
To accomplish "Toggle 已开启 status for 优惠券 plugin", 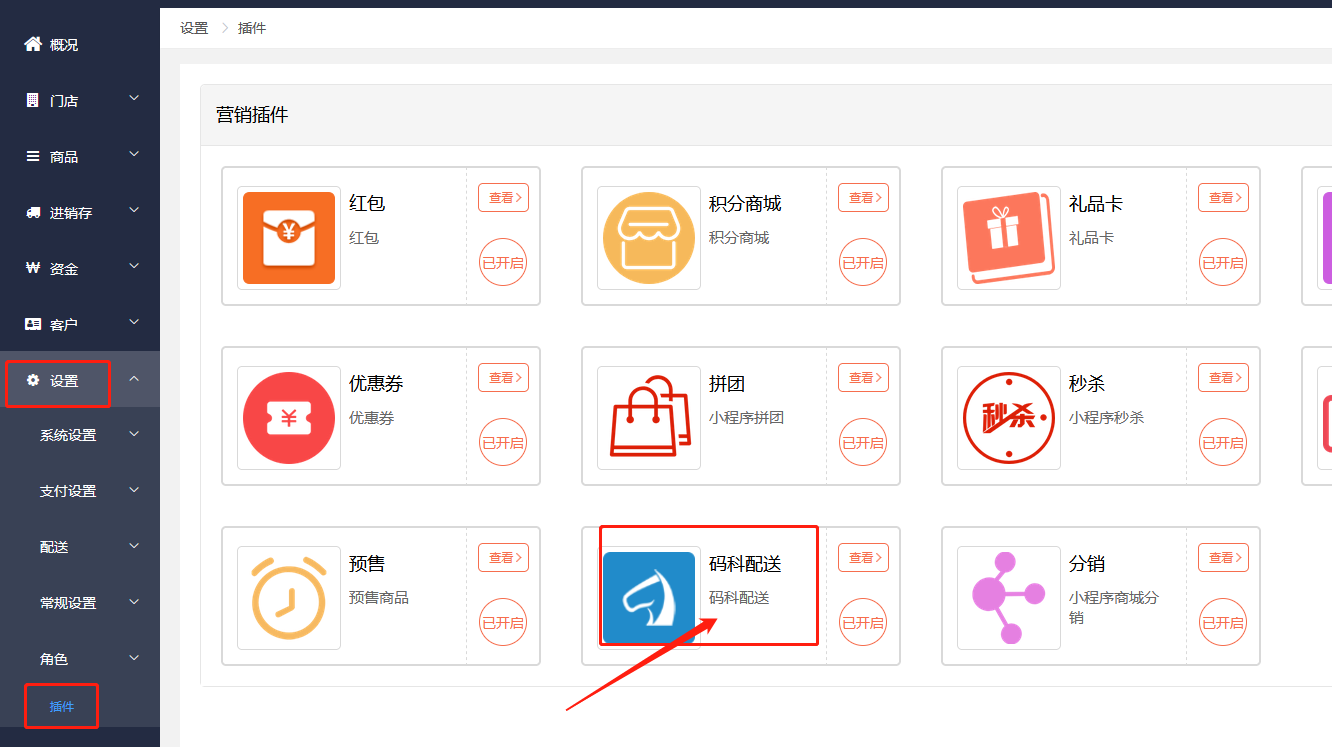I will tap(503, 442).
